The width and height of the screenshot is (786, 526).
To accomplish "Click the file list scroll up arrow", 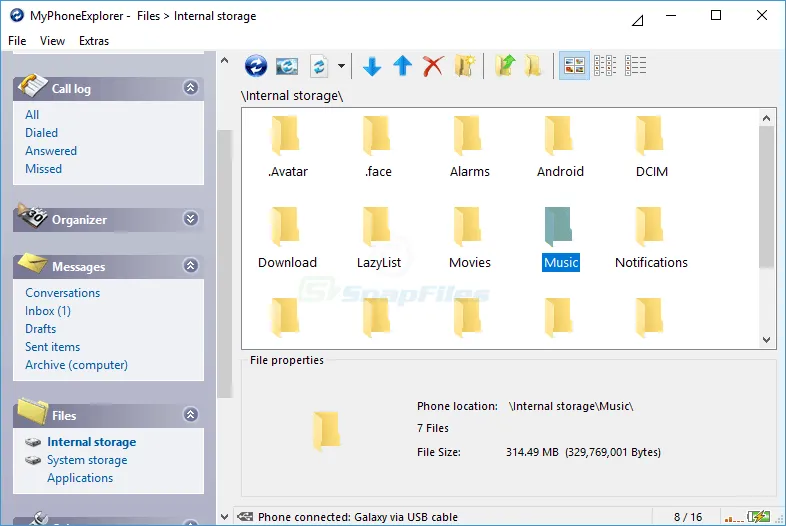I will click(x=766, y=118).
